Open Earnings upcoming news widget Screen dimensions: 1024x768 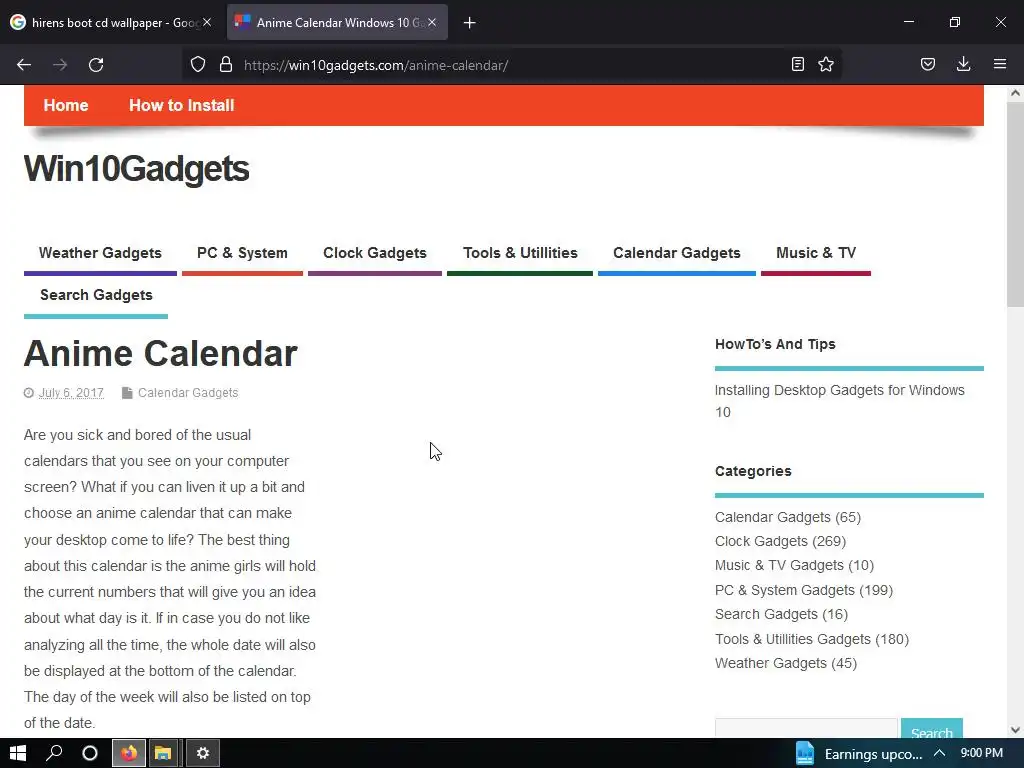click(x=859, y=754)
